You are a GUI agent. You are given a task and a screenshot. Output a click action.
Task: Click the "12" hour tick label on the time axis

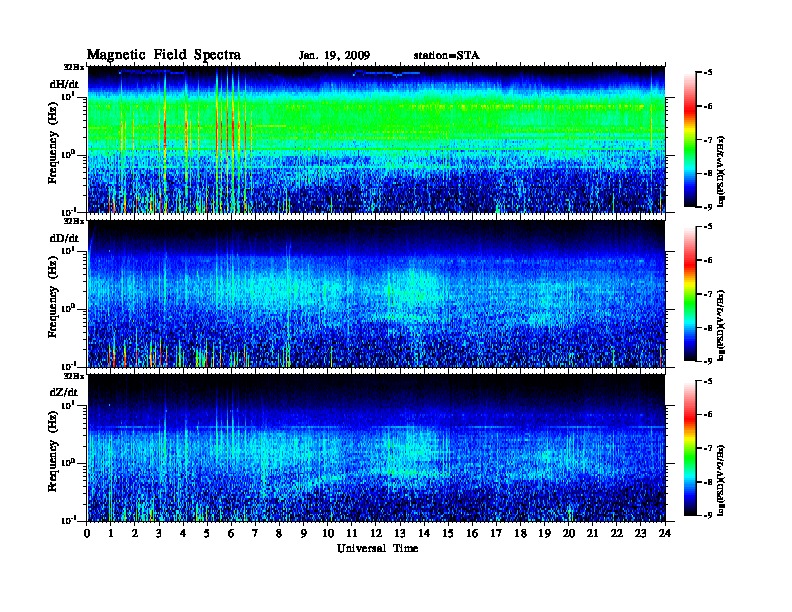[376, 534]
